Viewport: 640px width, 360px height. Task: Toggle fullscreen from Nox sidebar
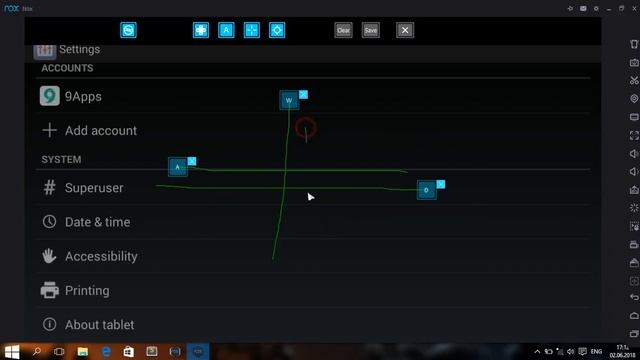click(x=634, y=135)
